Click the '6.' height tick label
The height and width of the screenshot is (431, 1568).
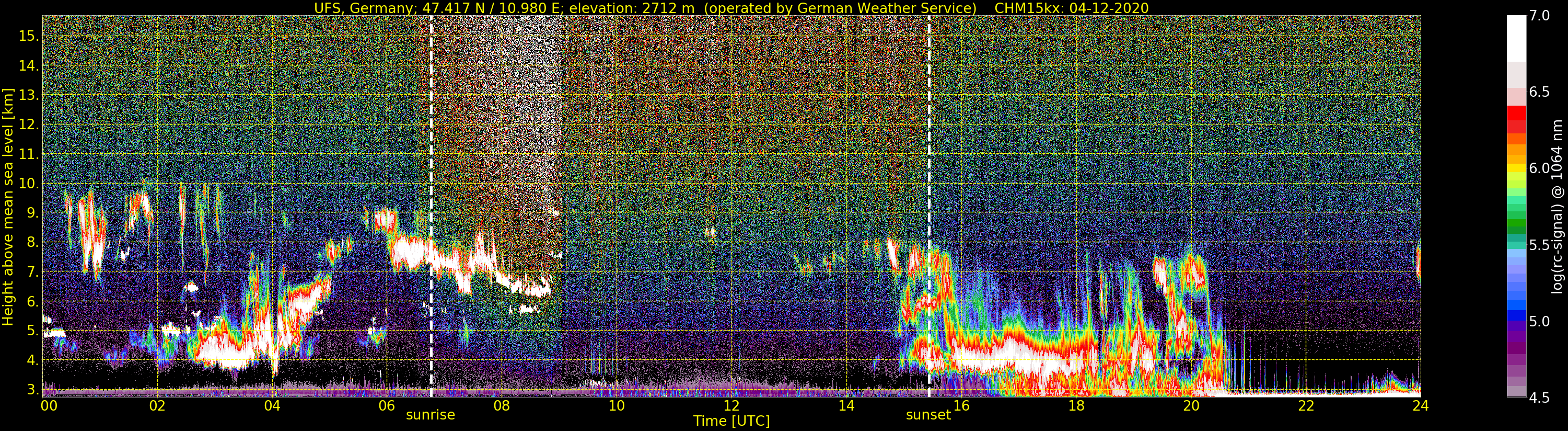[33, 301]
